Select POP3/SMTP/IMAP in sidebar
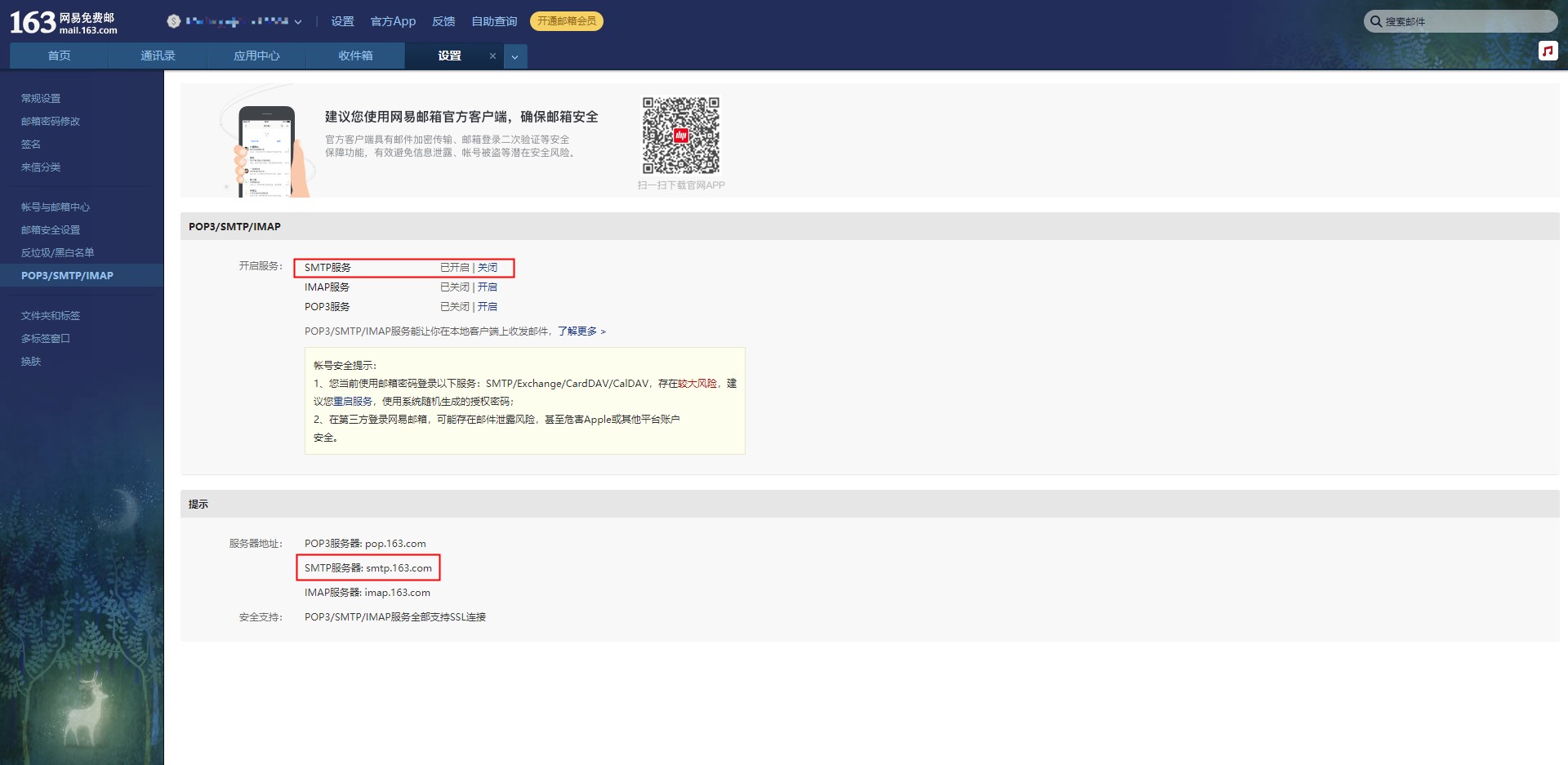The image size is (1568, 765). tap(82, 275)
